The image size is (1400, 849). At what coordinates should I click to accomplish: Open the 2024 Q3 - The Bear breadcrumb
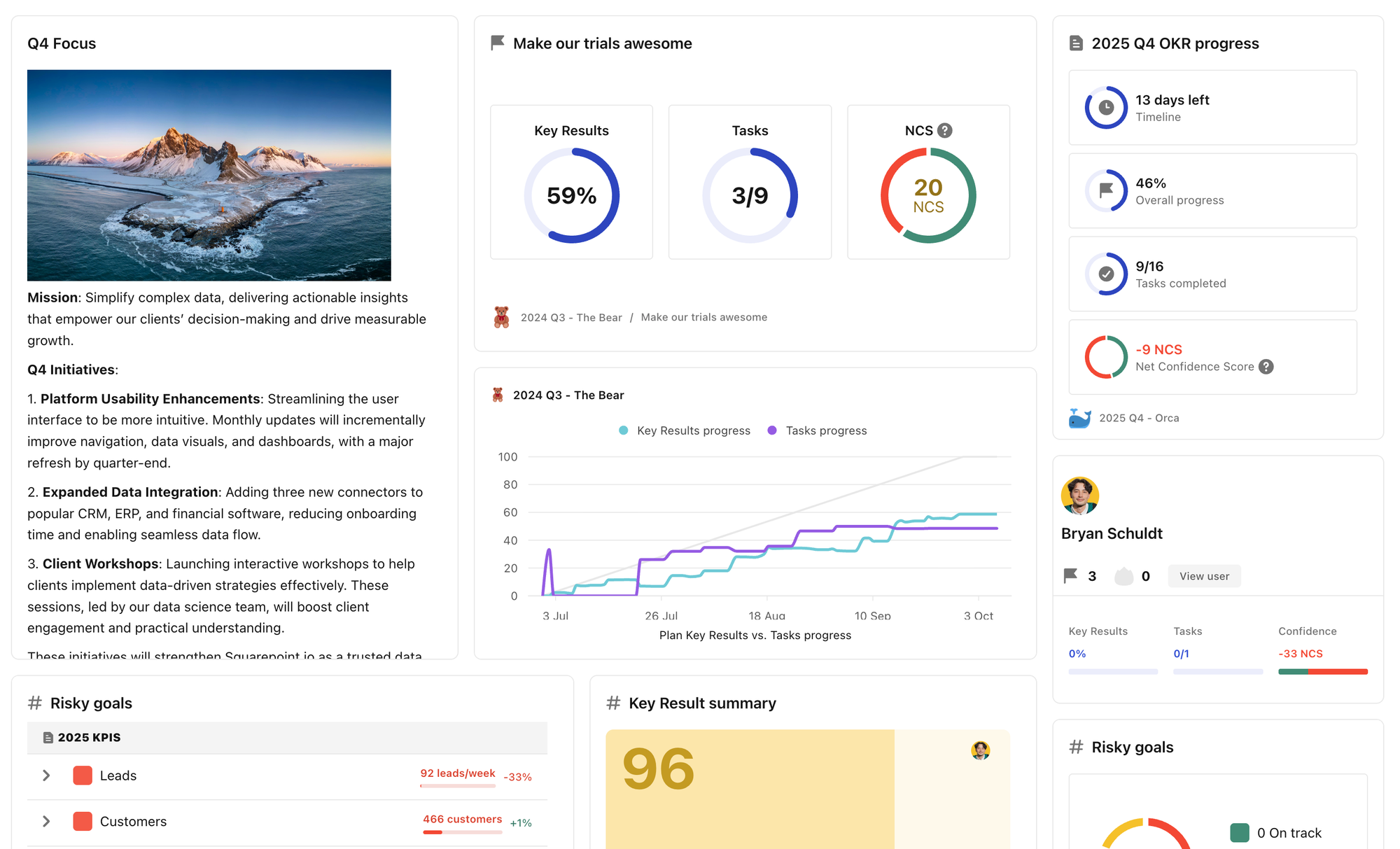(570, 318)
